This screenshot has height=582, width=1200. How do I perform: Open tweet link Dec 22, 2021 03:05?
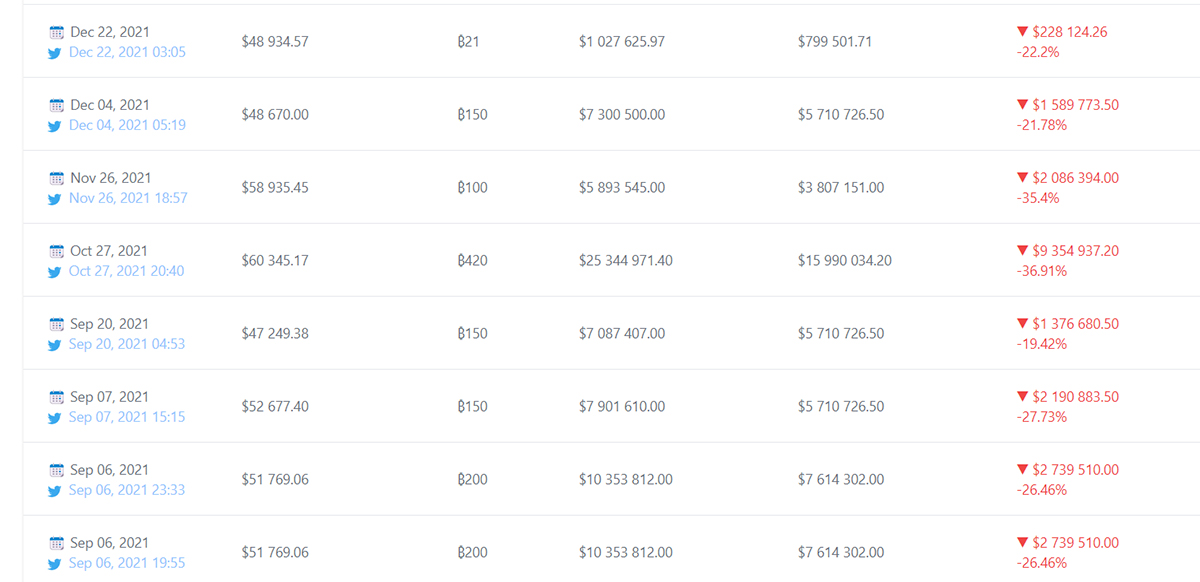[127, 52]
